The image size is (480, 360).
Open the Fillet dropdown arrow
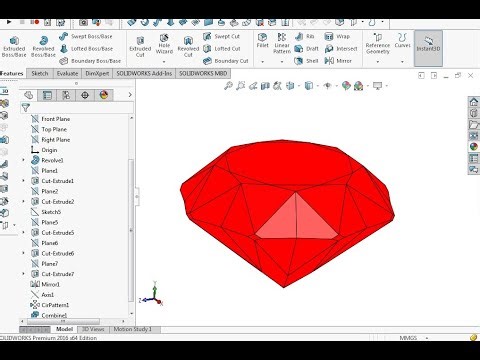click(262, 62)
